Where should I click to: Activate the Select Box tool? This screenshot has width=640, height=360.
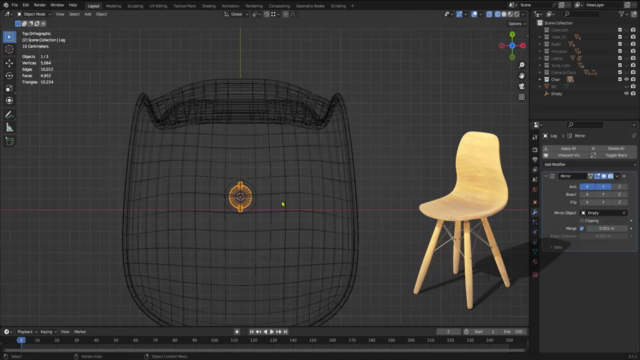pyautogui.click(x=9, y=37)
